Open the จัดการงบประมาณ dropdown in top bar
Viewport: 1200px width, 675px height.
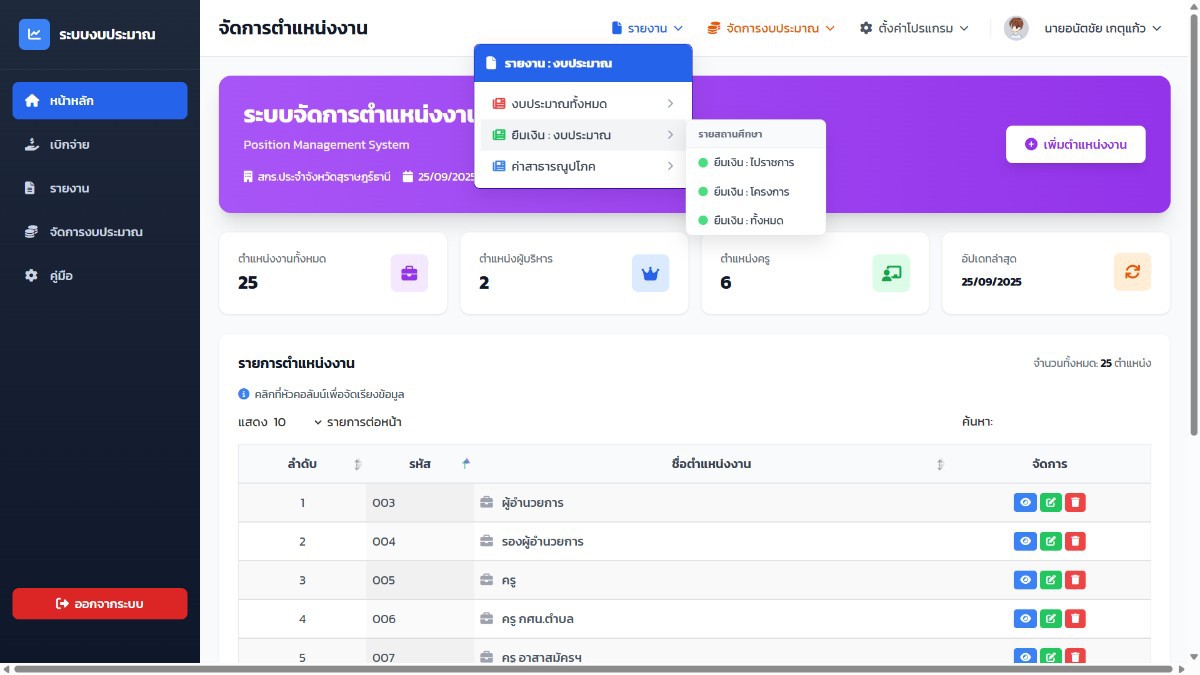(770, 28)
